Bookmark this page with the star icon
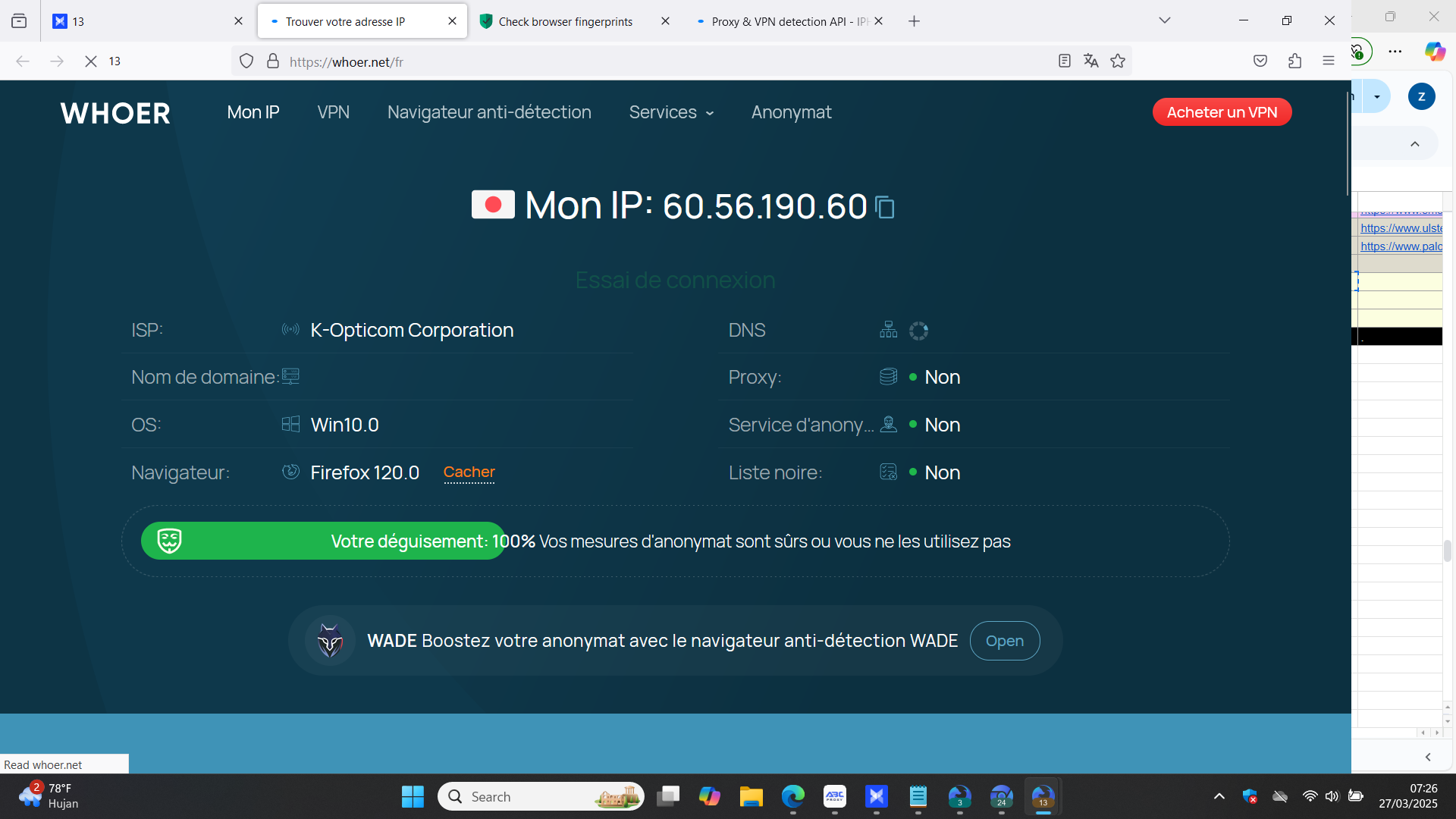 1118,61
